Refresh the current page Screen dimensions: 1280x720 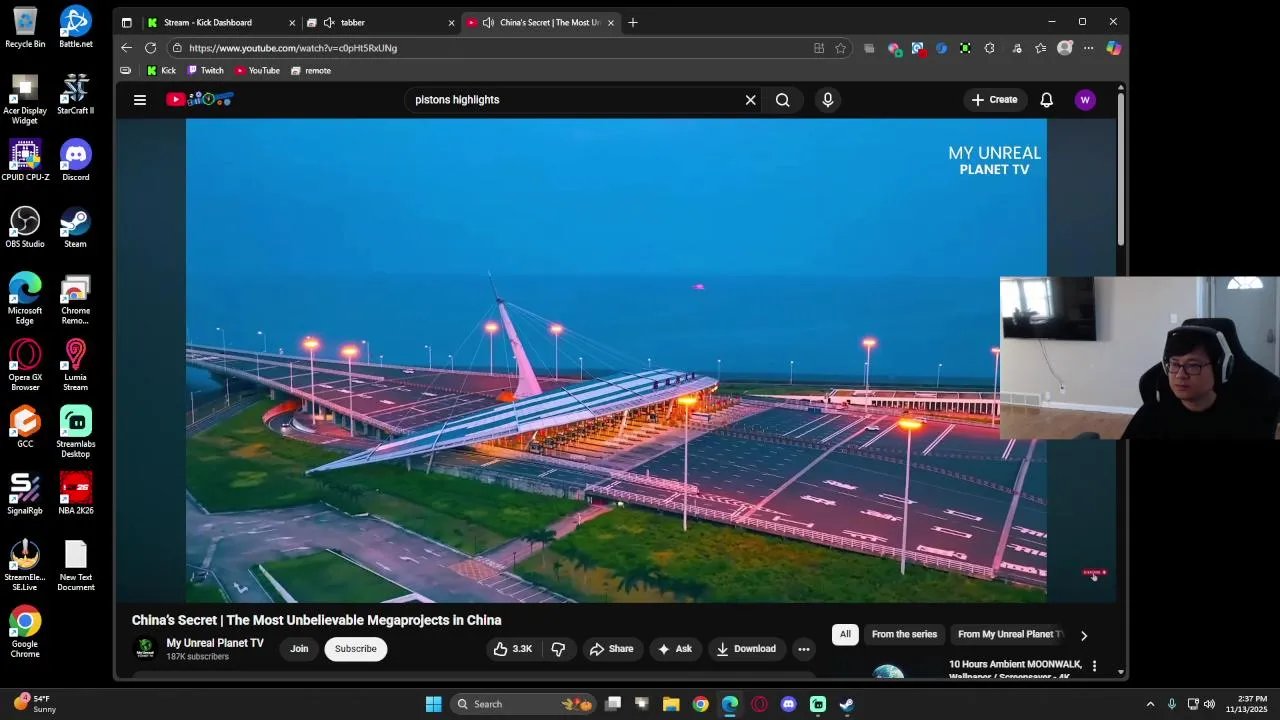pyautogui.click(x=150, y=48)
